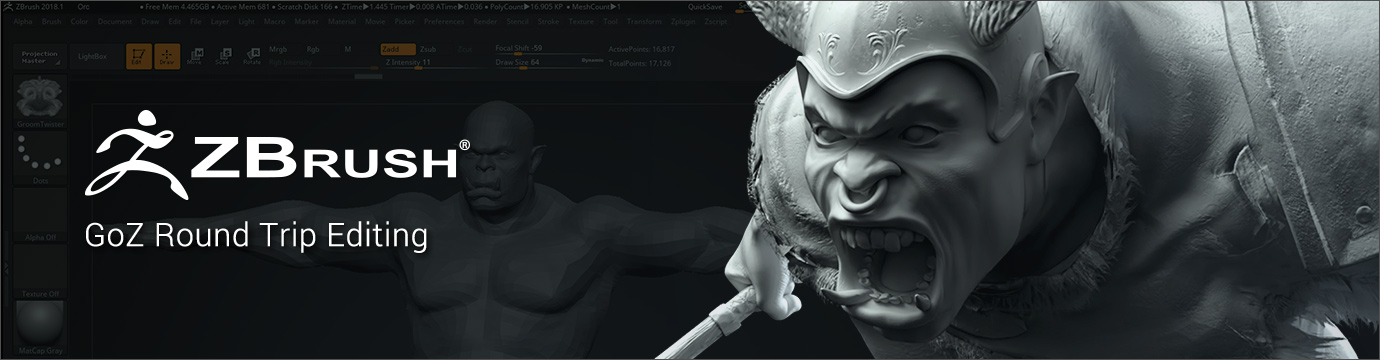Open the Dots stroke picker
The height and width of the screenshot is (360, 1380).
pyautogui.click(x=41, y=158)
